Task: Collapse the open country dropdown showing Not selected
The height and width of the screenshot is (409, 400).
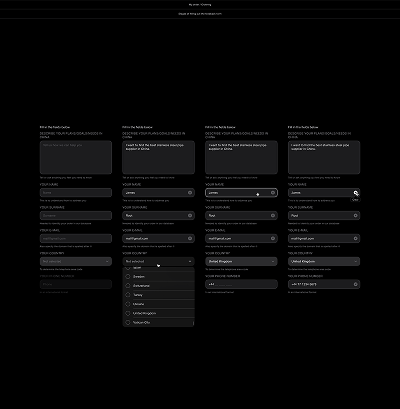Action: [158, 261]
